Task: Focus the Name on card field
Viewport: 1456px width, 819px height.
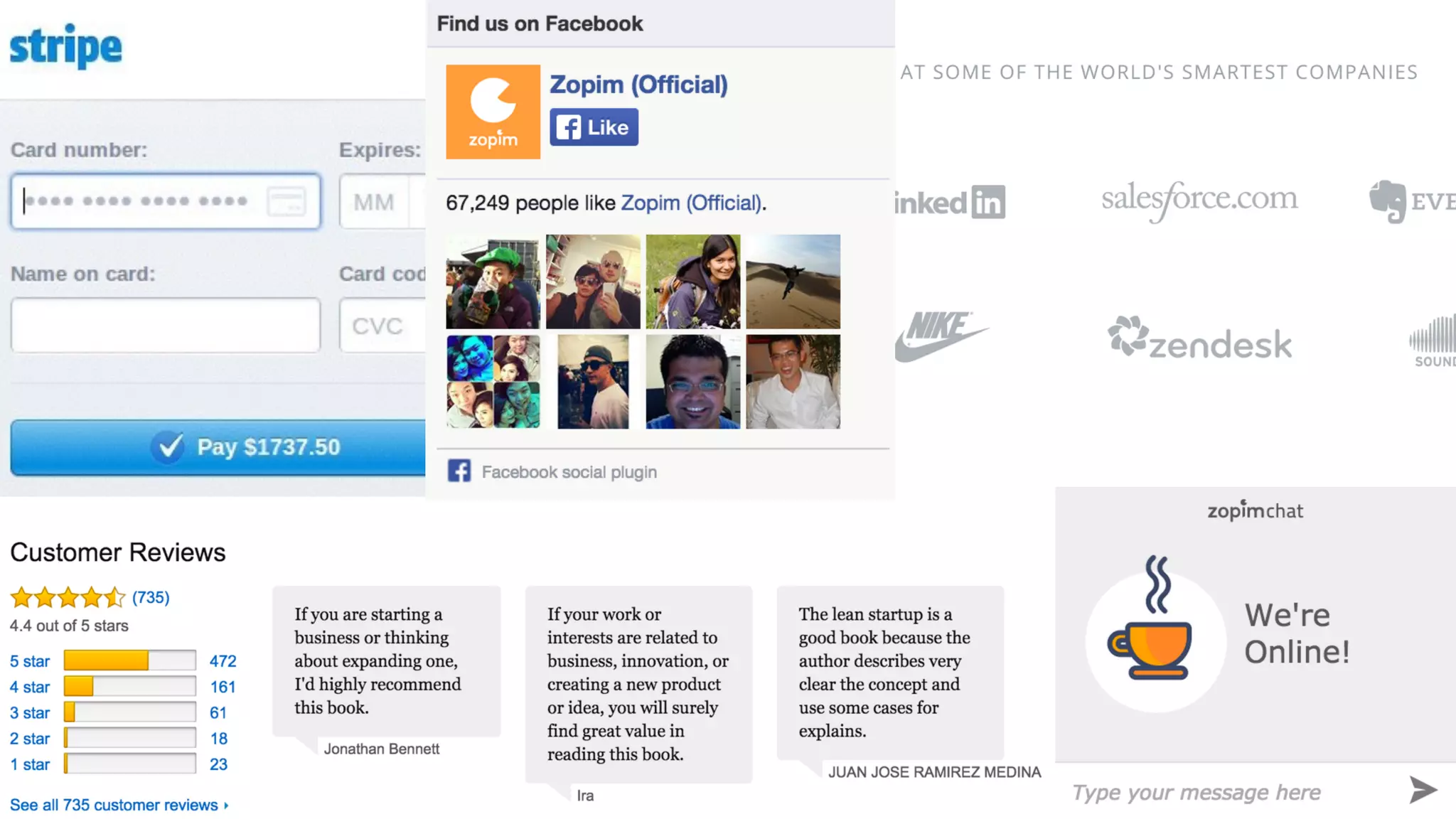Action: click(x=166, y=325)
